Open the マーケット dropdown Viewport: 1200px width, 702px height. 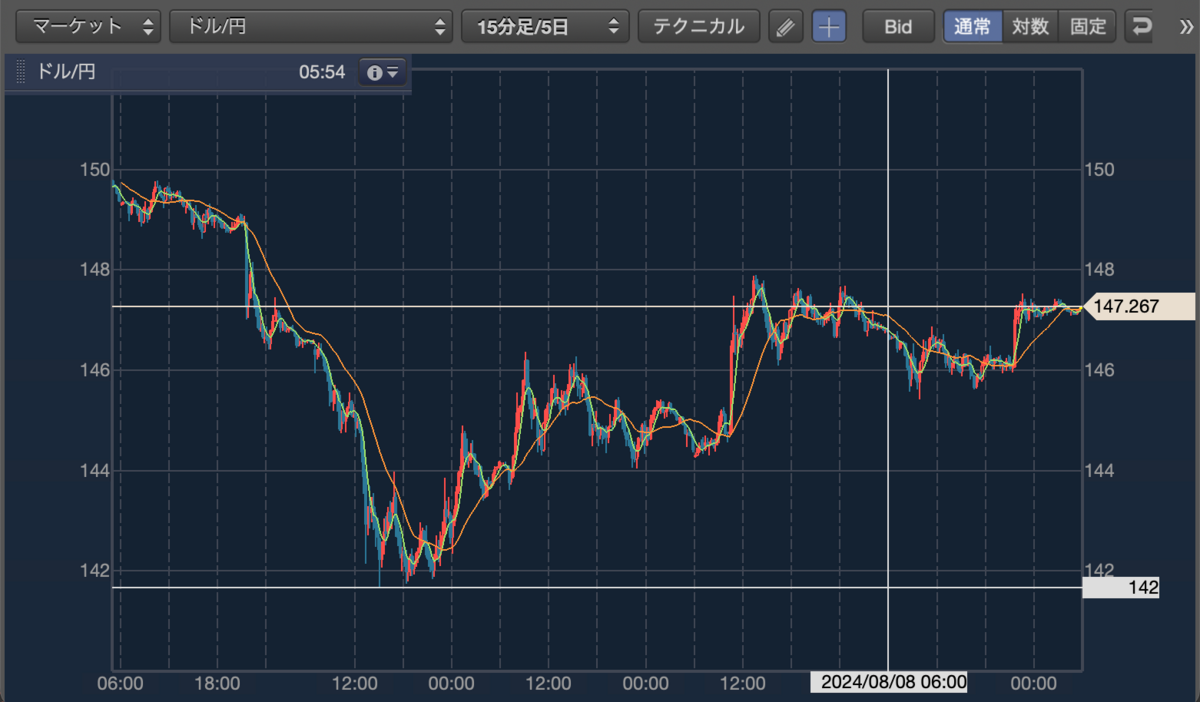90,27
